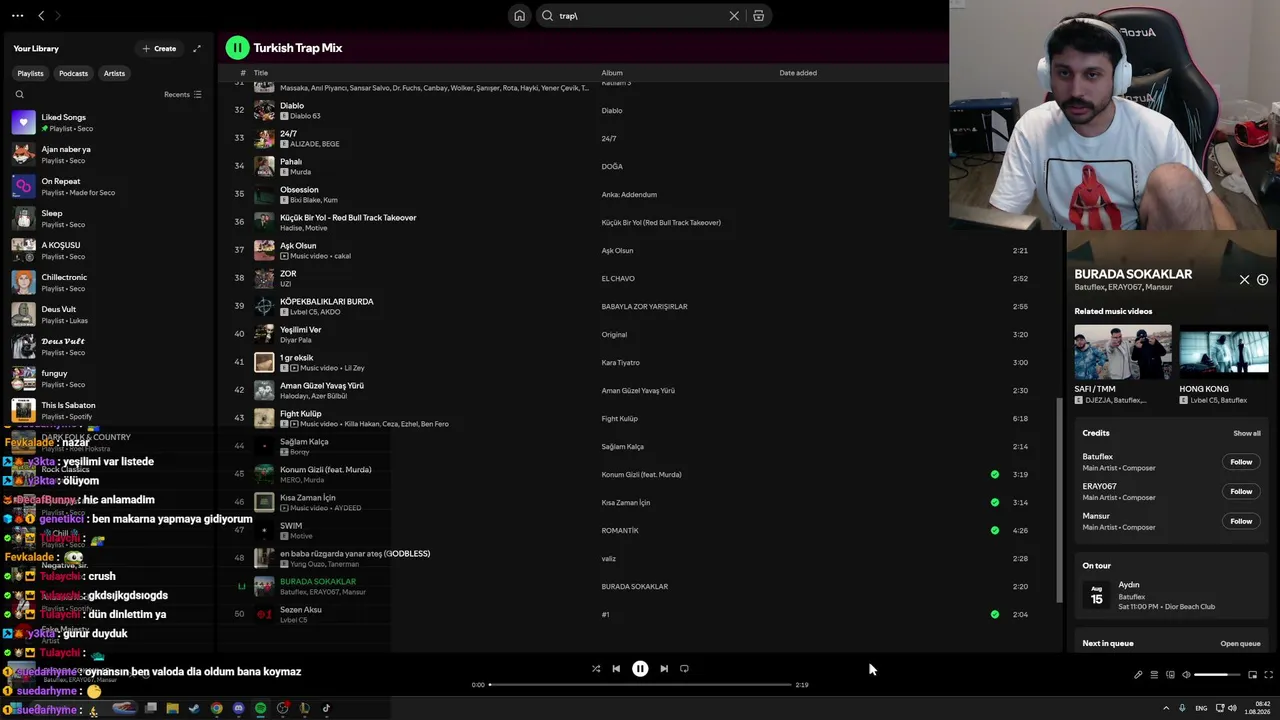Toggle saved checkmark for Kısa Zaman İçin

click(x=994, y=502)
